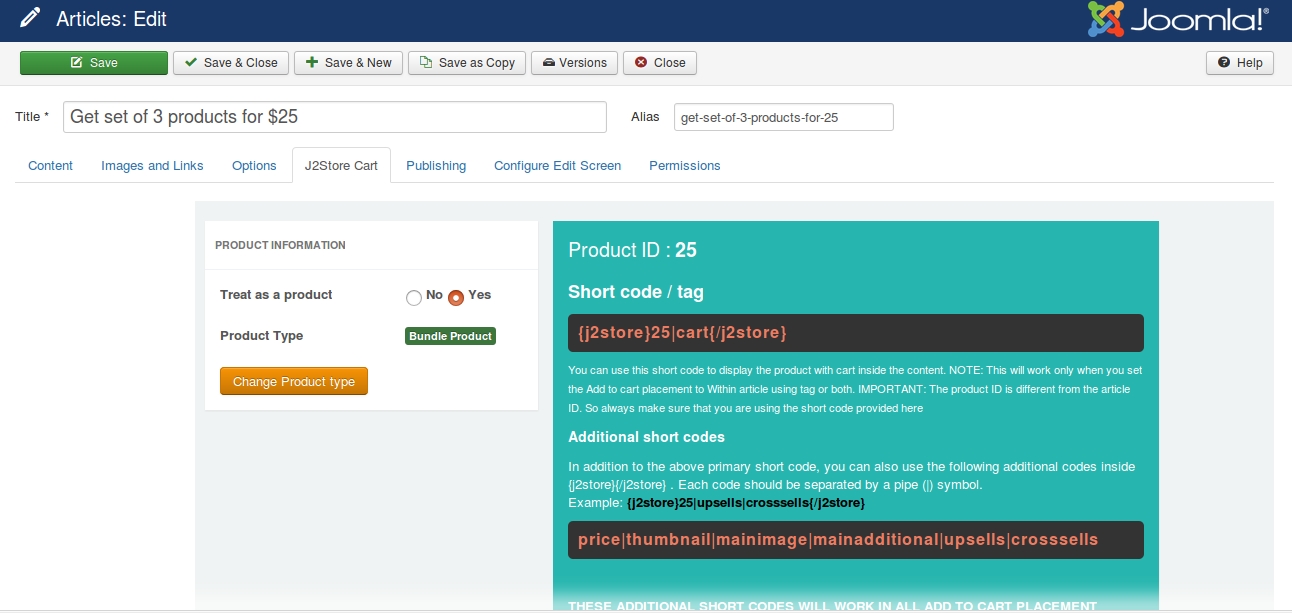1292x613 pixels.
Task: Click the pencil edit icon in header
Action: pyautogui.click(x=30, y=18)
